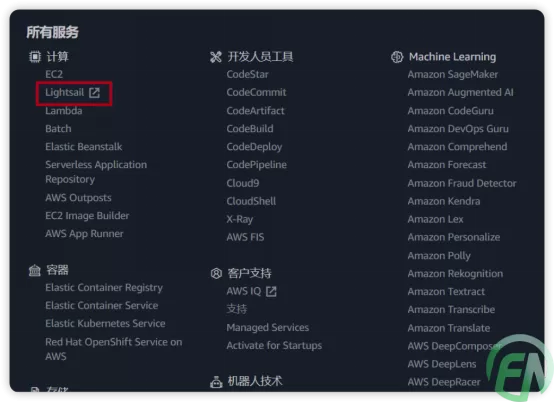554x403 pixels.
Task: Open the Lambda service link
Action: coord(64,111)
